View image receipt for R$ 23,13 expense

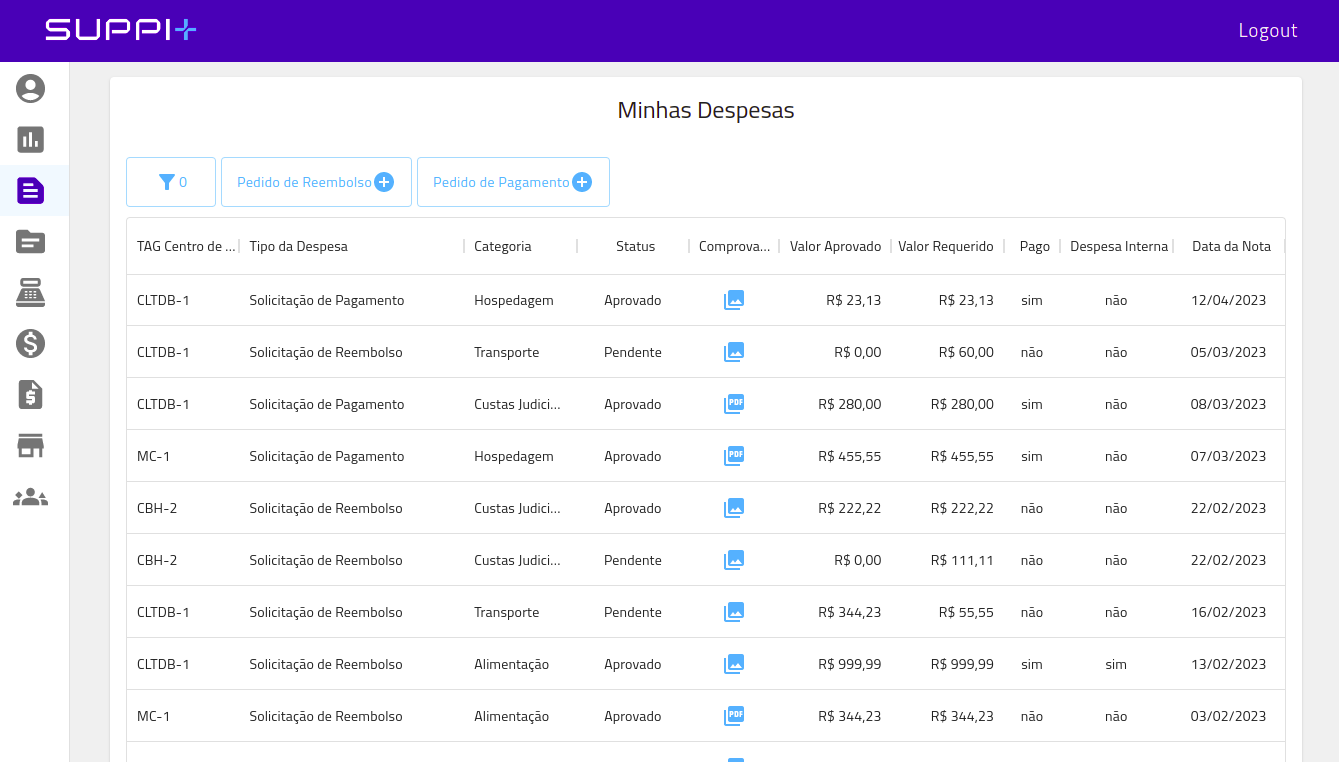click(734, 300)
